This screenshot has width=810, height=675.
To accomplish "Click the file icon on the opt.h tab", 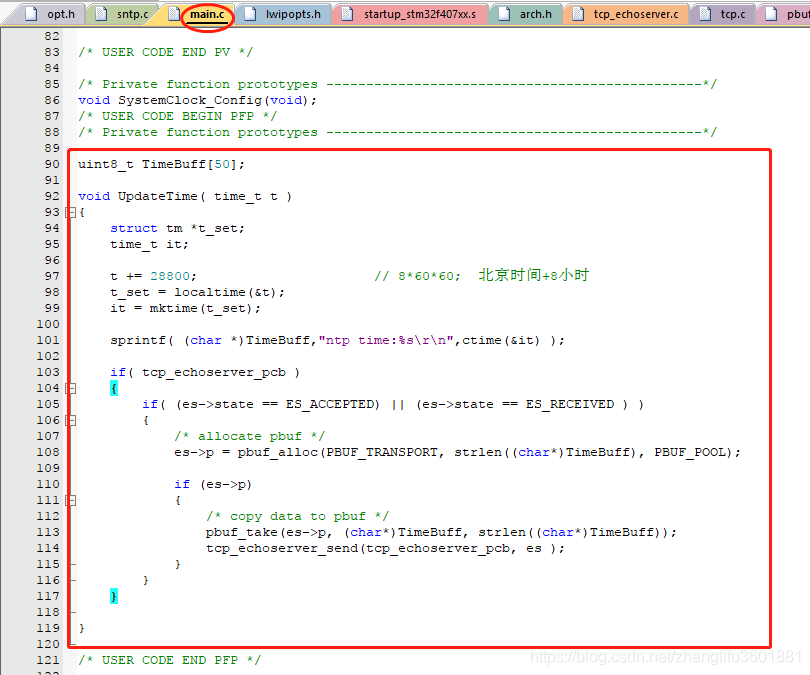I will point(29,15).
